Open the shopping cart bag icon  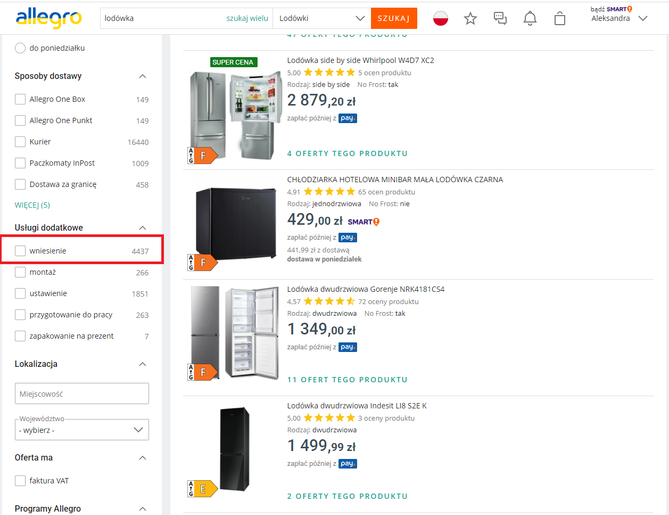(x=560, y=18)
